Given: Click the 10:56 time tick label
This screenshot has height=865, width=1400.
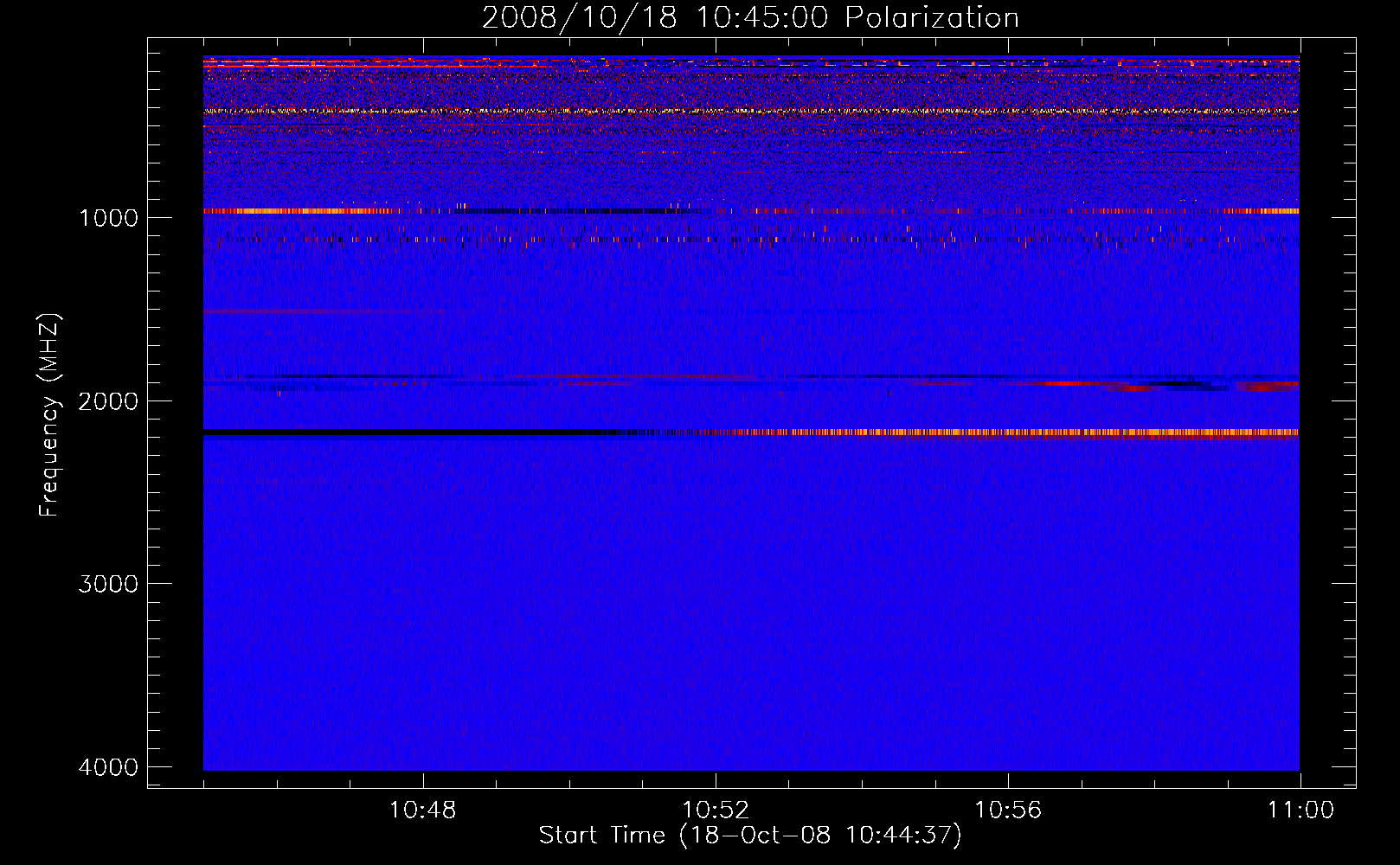Looking at the screenshot, I should pyautogui.click(x=1008, y=811).
